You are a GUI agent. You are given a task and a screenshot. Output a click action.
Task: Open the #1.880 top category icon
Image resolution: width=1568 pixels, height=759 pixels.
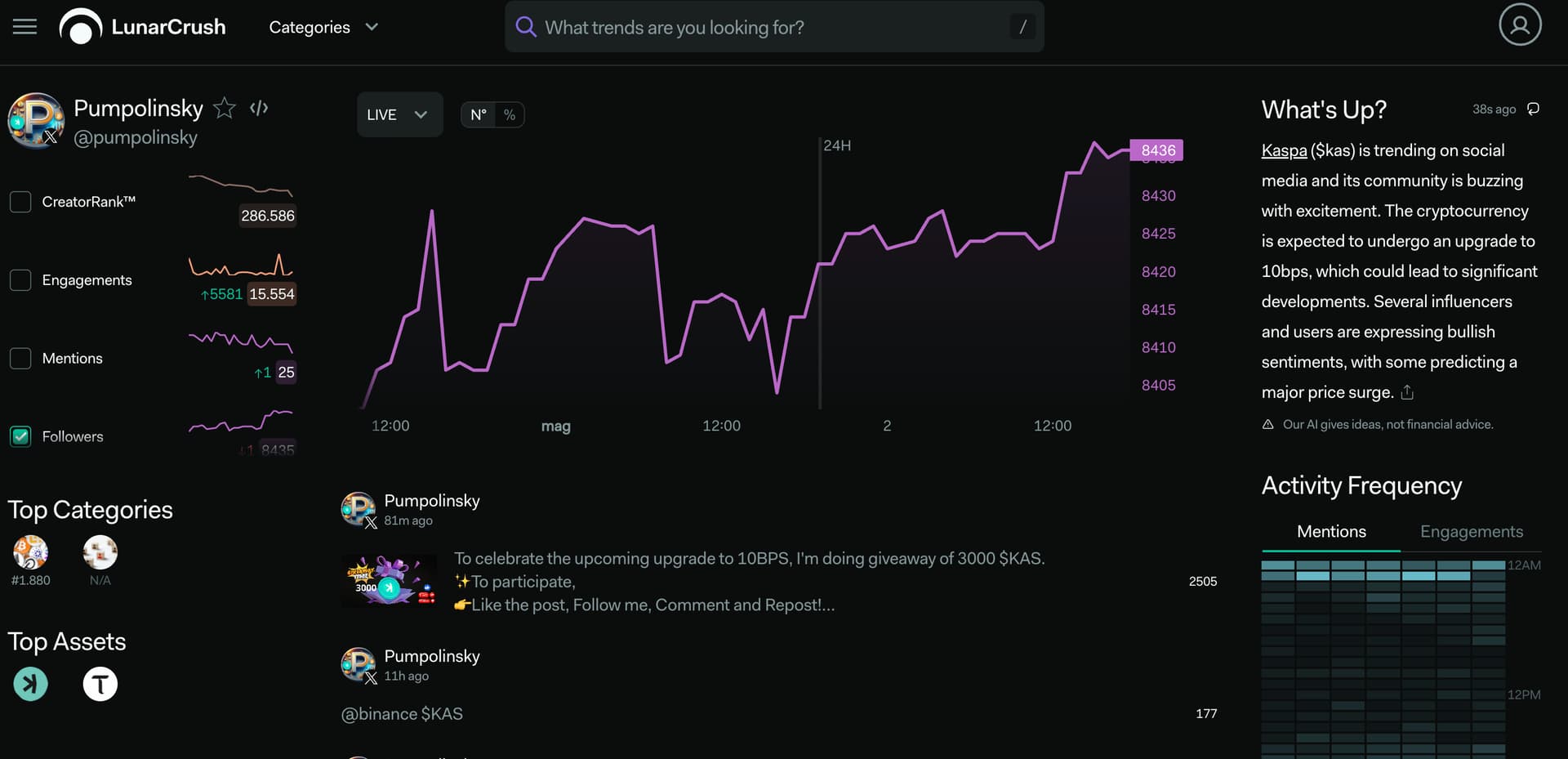pos(31,552)
